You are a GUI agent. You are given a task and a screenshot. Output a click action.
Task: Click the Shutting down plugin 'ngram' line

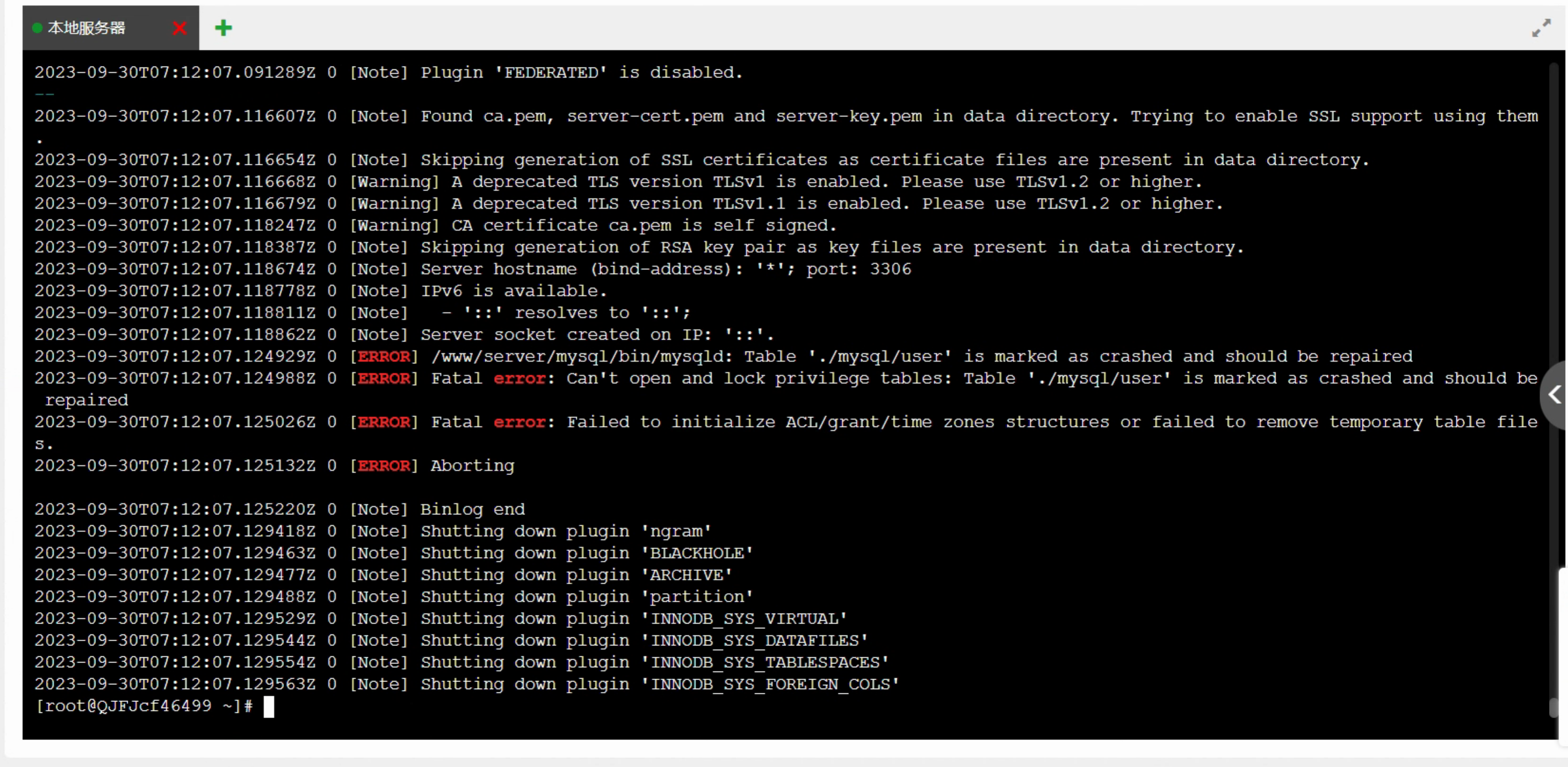(373, 532)
